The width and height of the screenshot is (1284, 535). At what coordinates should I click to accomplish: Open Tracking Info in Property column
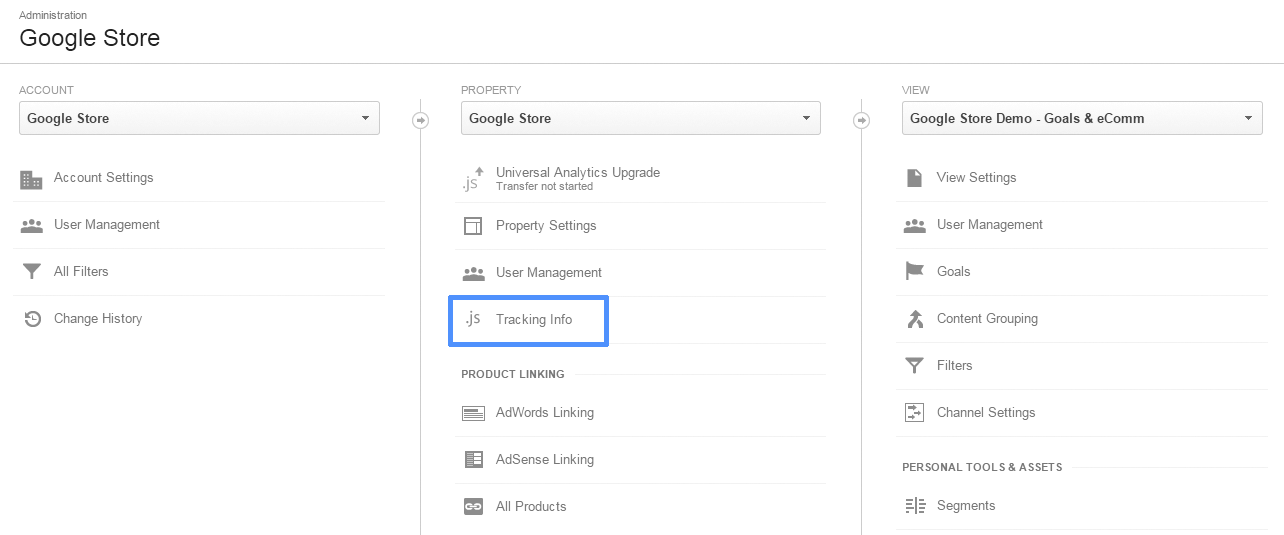pyautogui.click(x=534, y=320)
